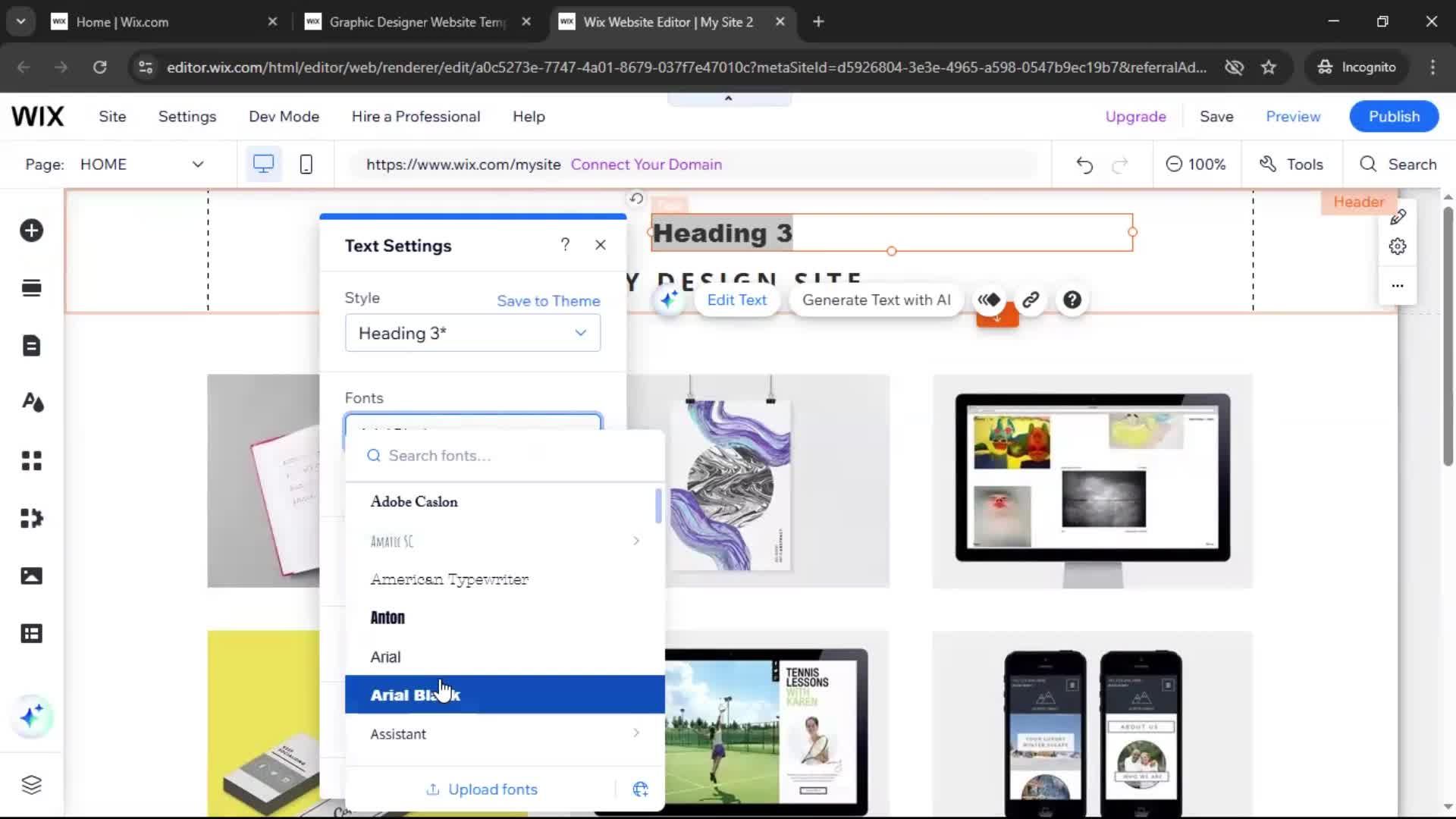Switch to desktop view icon
Image resolution: width=1456 pixels, height=819 pixels.
pyautogui.click(x=263, y=164)
